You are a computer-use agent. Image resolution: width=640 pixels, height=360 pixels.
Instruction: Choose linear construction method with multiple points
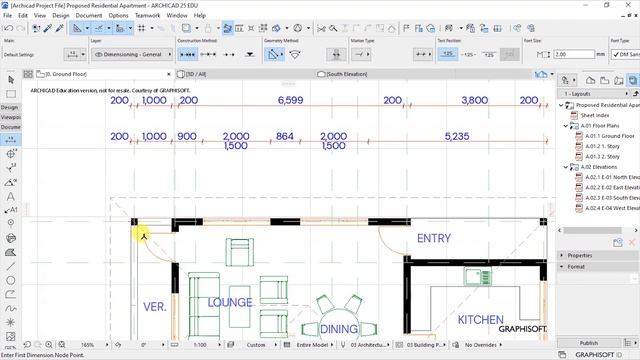(x=188, y=54)
